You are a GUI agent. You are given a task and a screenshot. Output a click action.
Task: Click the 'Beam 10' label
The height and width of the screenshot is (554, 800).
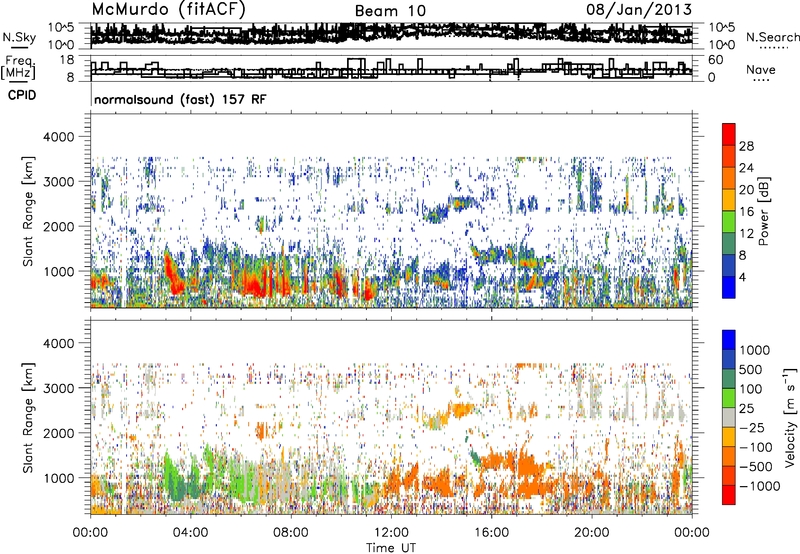point(390,11)
